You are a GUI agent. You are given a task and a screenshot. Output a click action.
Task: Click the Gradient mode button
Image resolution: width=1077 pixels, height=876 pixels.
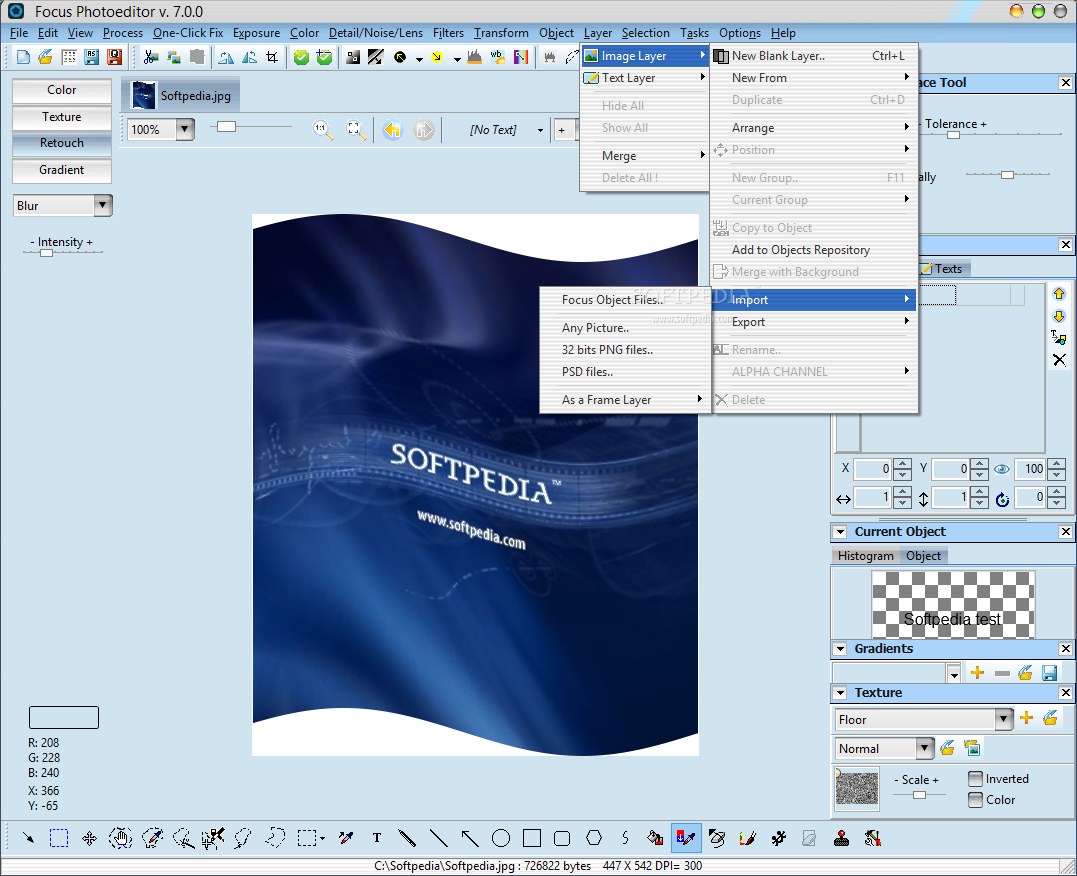62,170
